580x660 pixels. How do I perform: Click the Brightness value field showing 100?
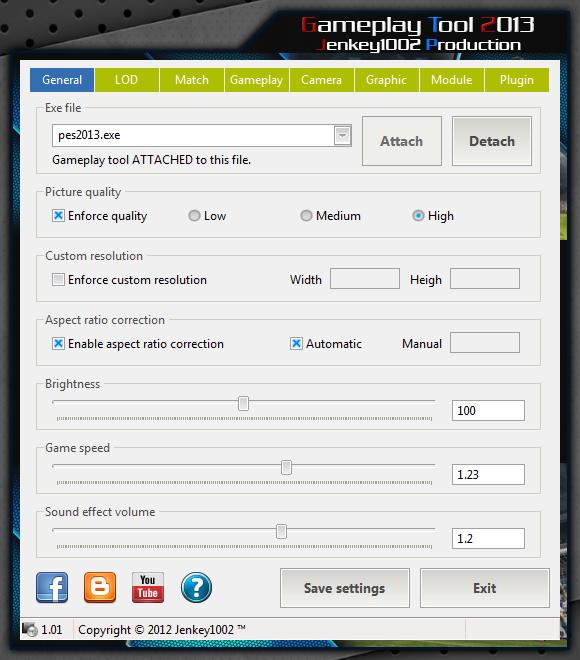[488, 410]
